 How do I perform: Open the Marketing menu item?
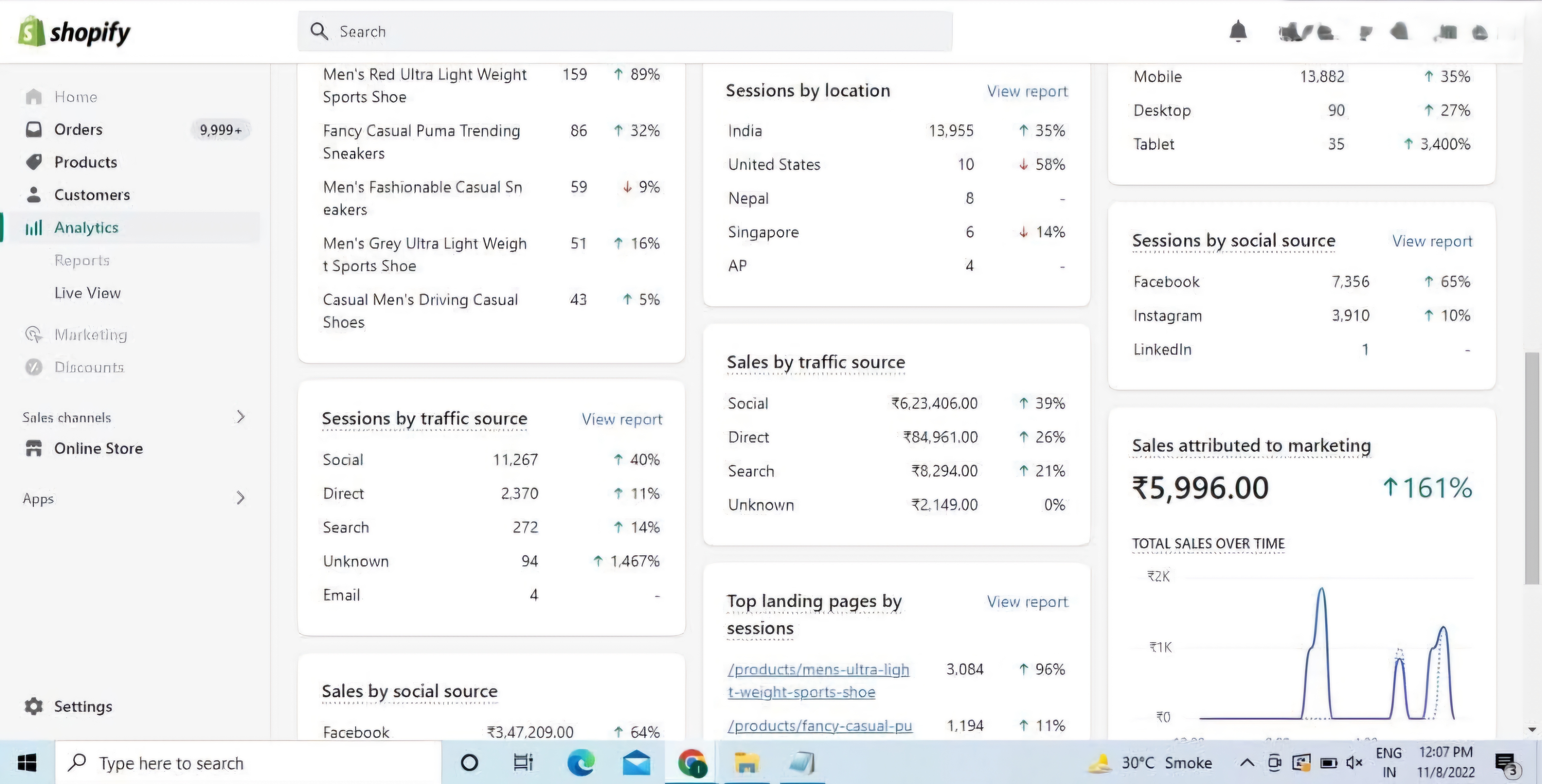click(x=90, y=334)
